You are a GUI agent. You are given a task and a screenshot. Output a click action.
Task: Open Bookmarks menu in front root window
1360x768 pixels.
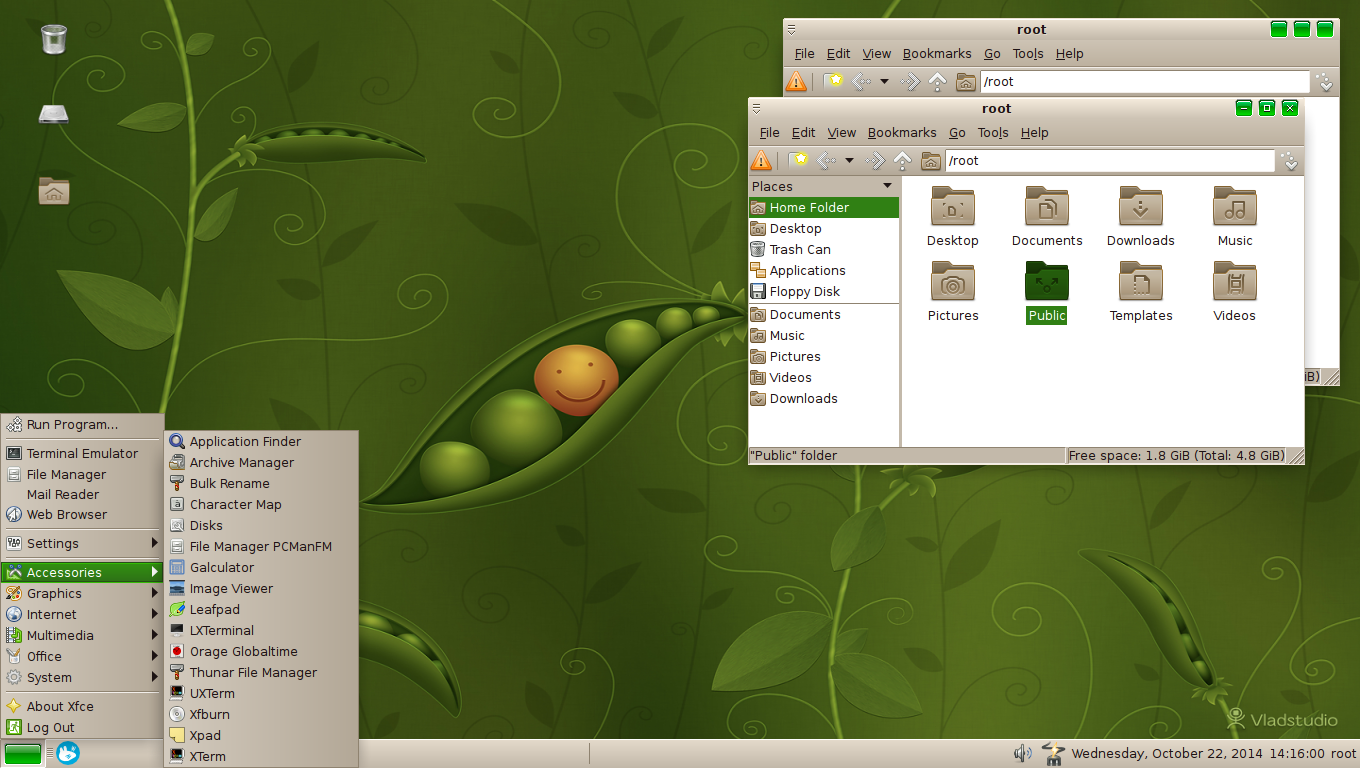coord(902,132)
